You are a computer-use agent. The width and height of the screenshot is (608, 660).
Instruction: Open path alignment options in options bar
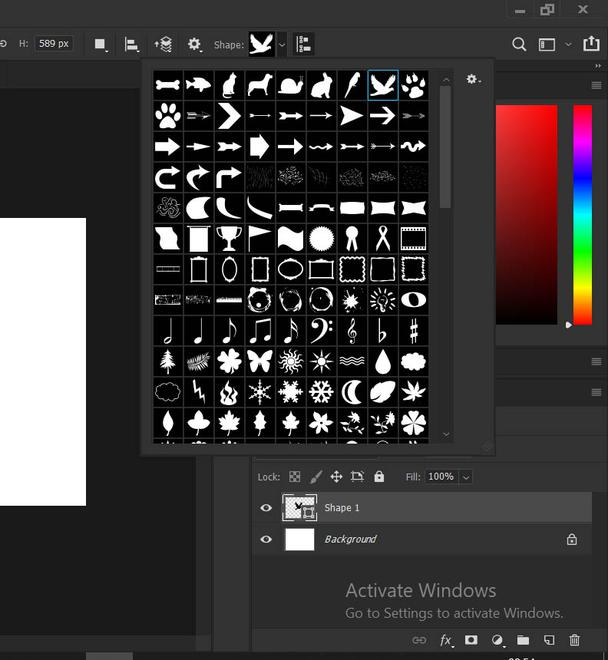[x=132, y=44]
